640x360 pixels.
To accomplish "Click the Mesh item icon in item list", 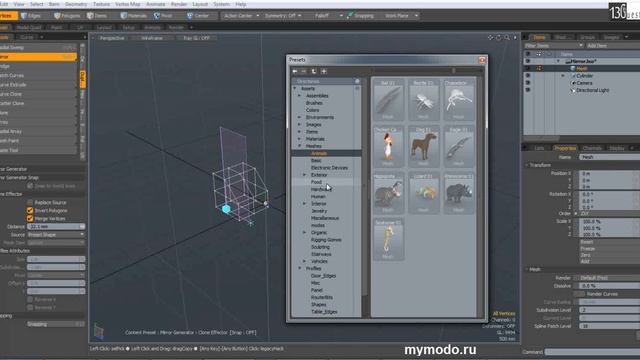I will 573,69.
